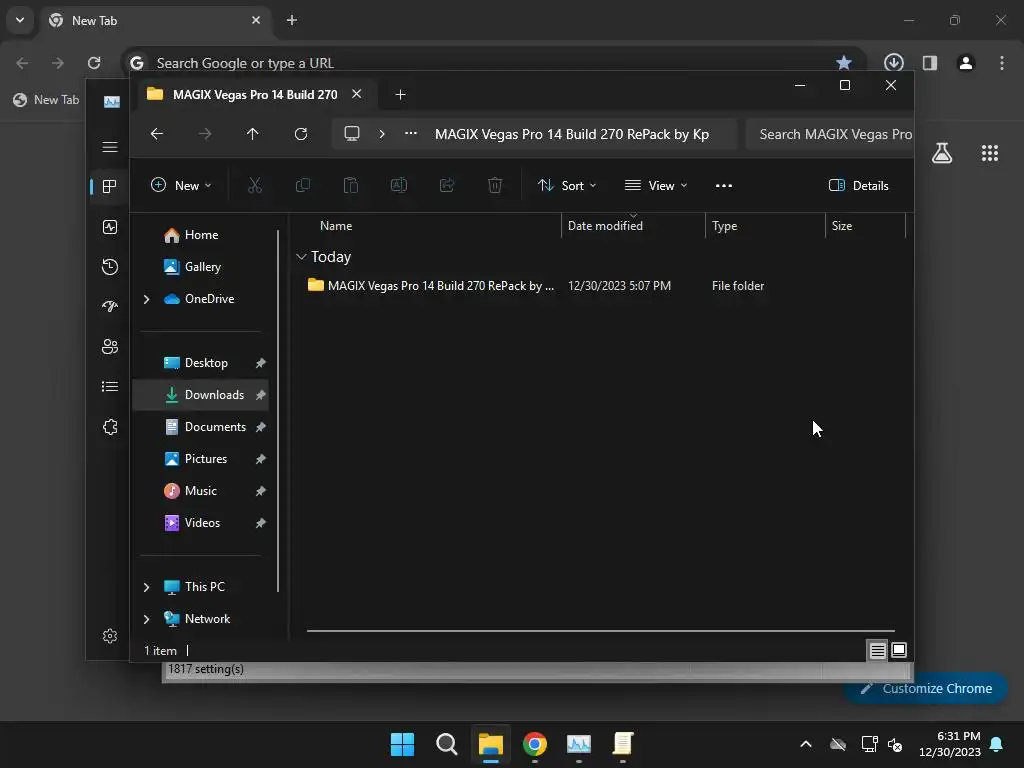Viewport: 1024px width, 768px height.
Task: Open Google apps grid icon
Action: pos(990,153)
